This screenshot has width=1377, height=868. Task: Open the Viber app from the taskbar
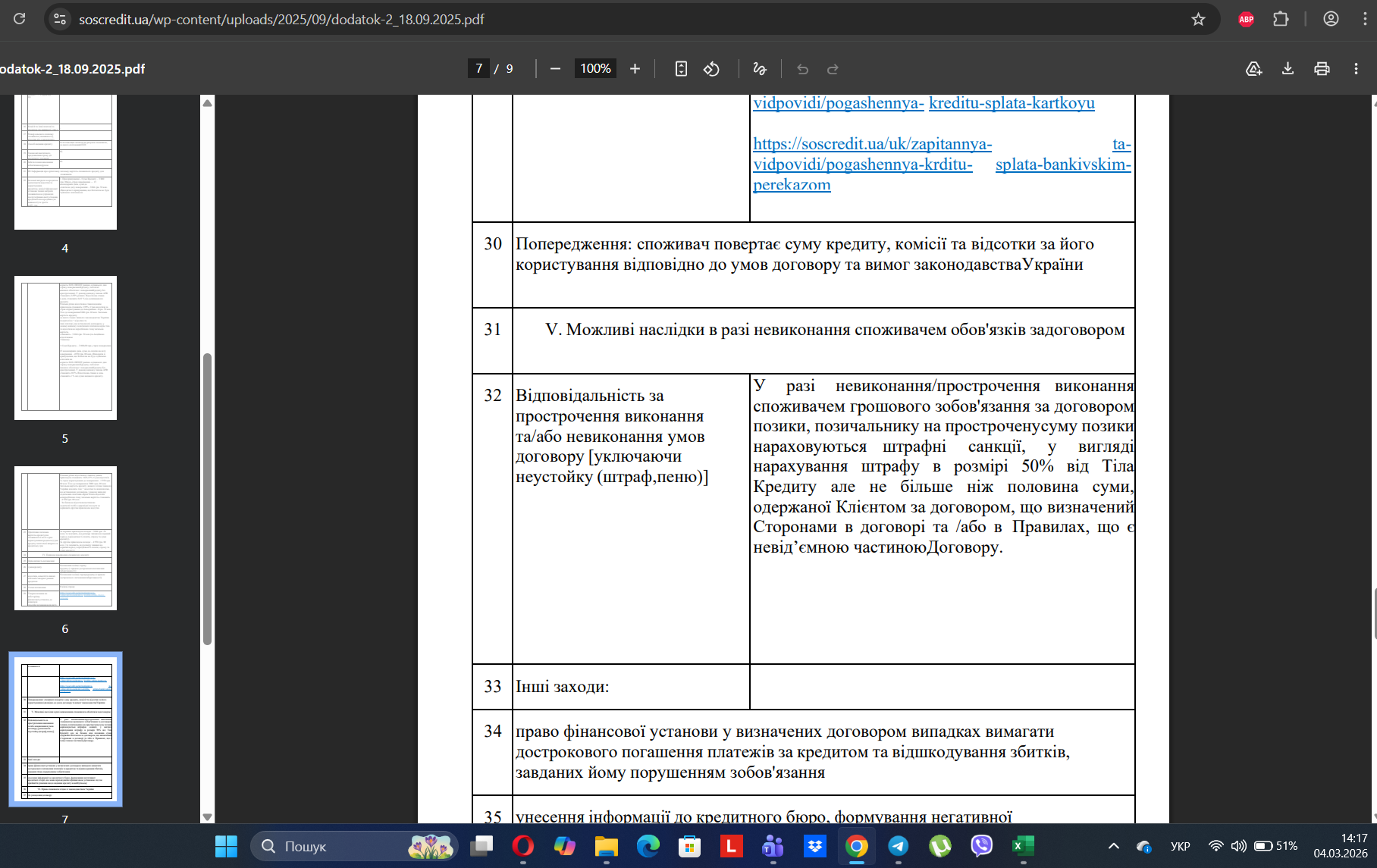[x=981, y=846]
